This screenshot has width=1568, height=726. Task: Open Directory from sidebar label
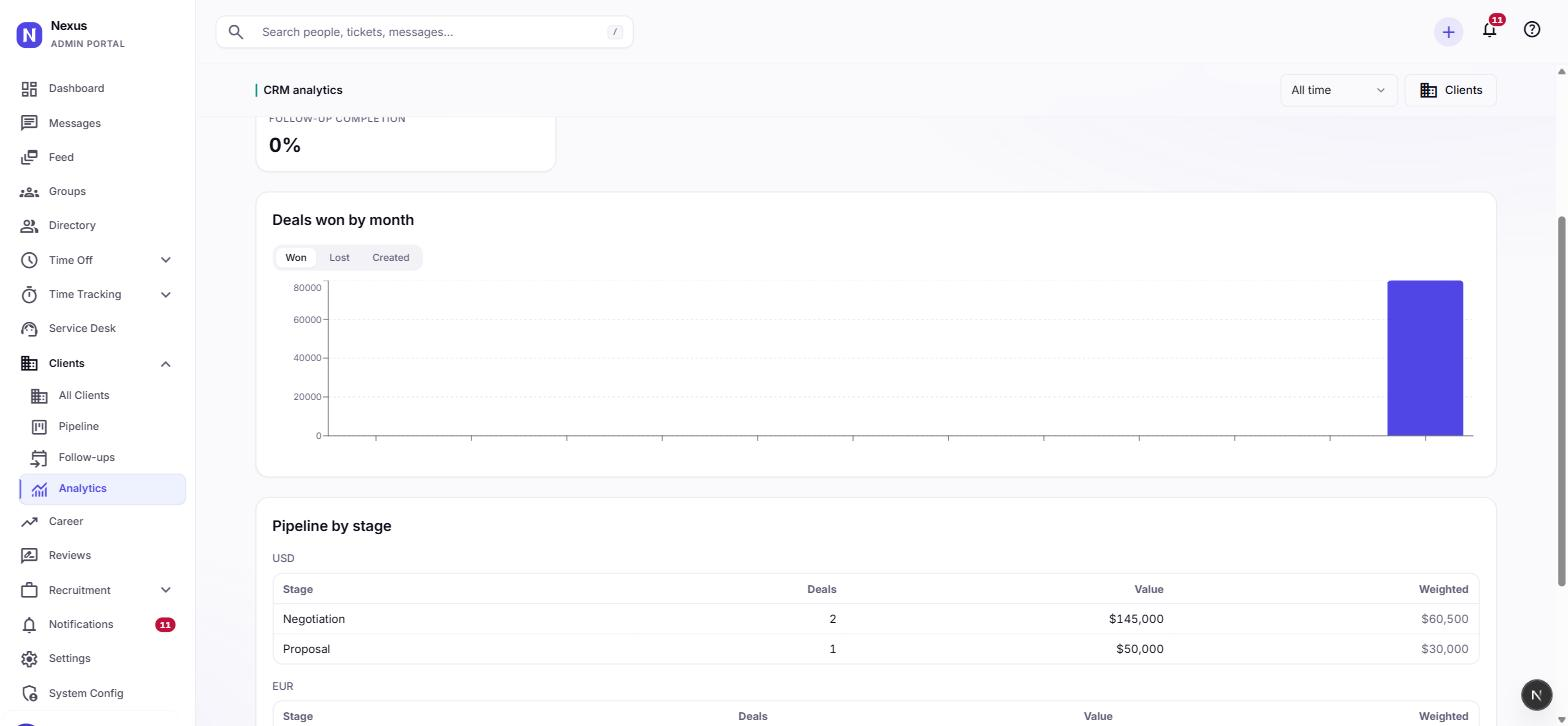click(x=72, y=225)
